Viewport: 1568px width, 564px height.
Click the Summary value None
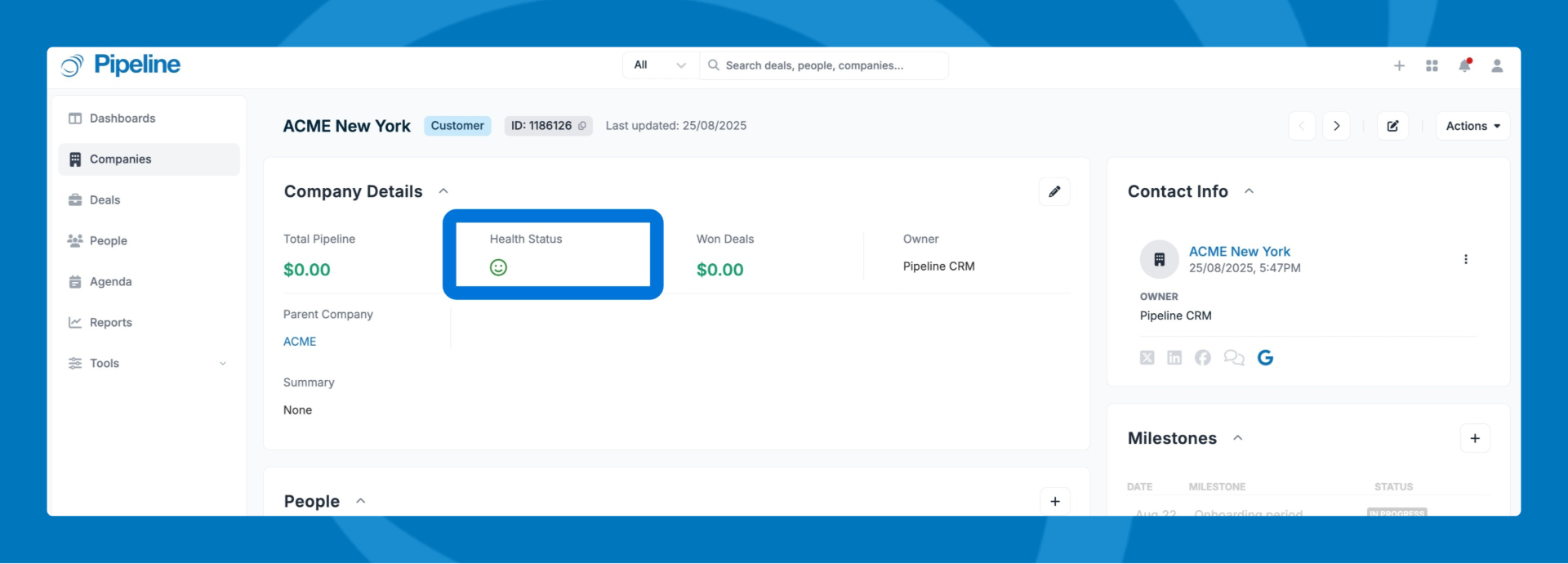point(298,410)
